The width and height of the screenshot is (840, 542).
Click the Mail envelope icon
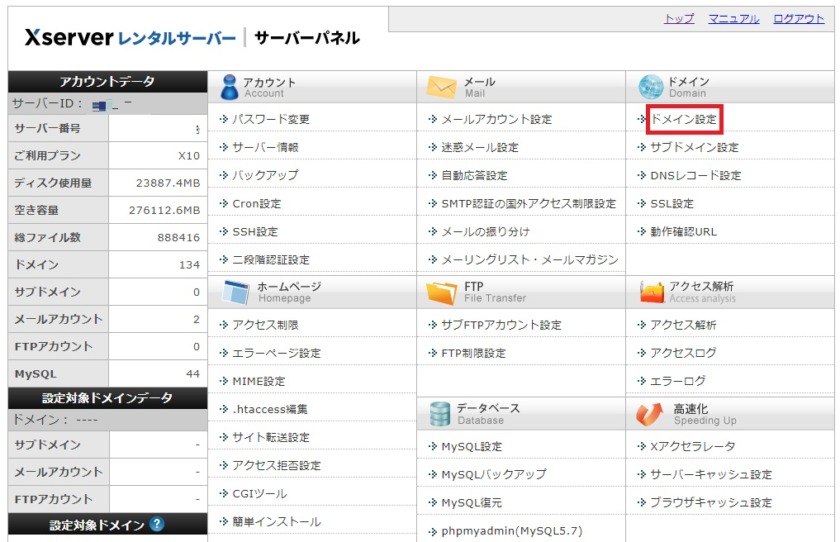pyautogui.click(x=441, y=87)
